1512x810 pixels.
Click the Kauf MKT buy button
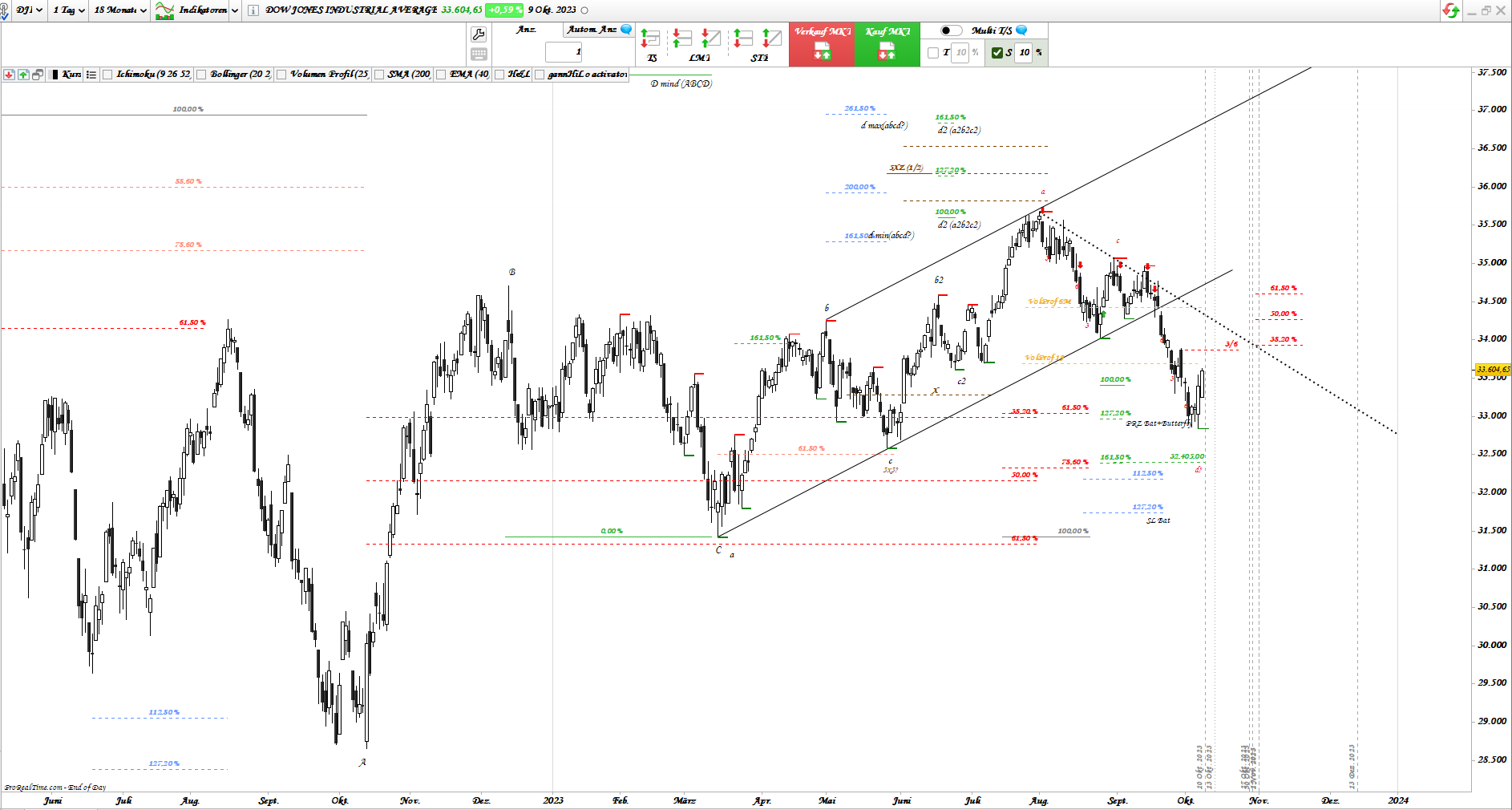click(x=887, y=45)
